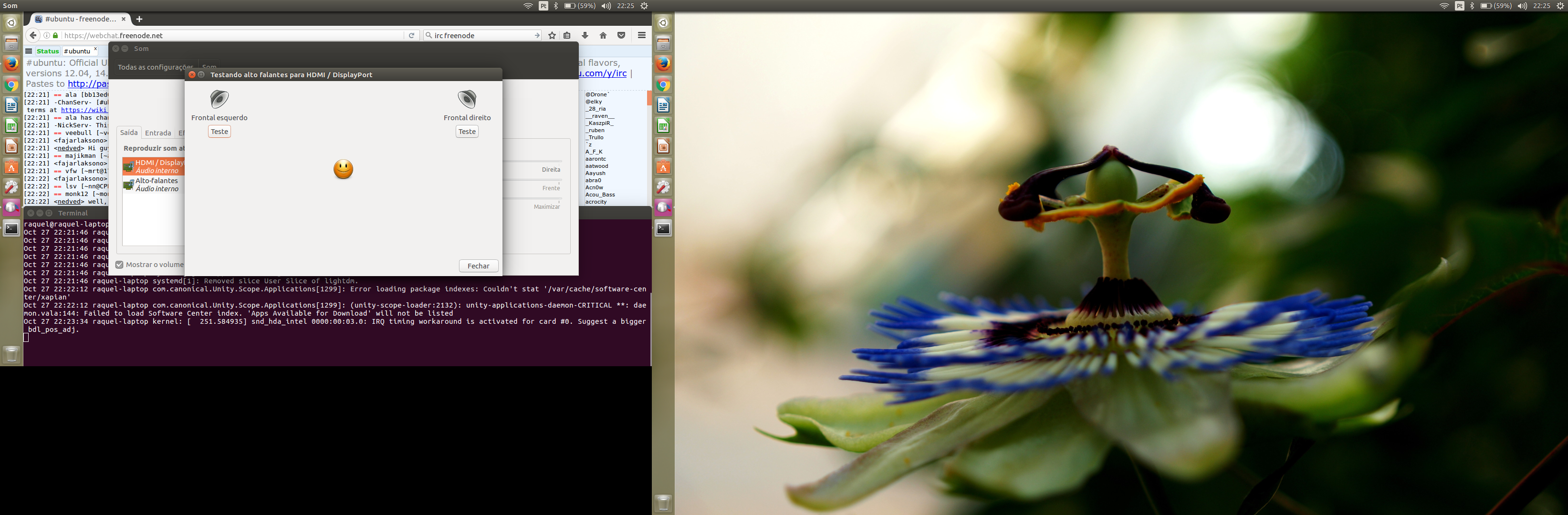This screenshot has width=1568, height=515.
Task: Open Ubuntu Dash on the wallpaper screen
Action: point(663,23)
